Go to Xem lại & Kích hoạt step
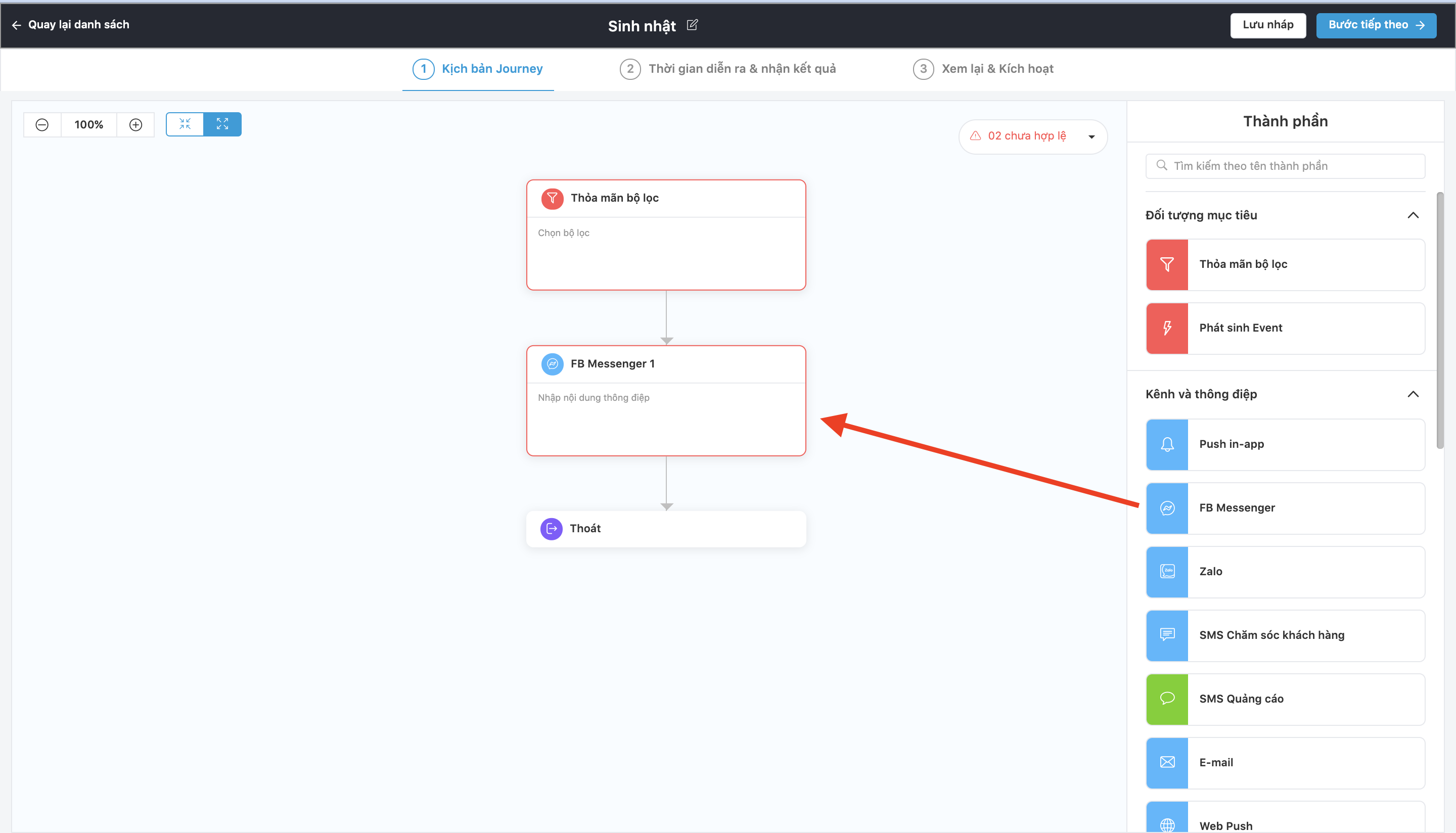 983,69
